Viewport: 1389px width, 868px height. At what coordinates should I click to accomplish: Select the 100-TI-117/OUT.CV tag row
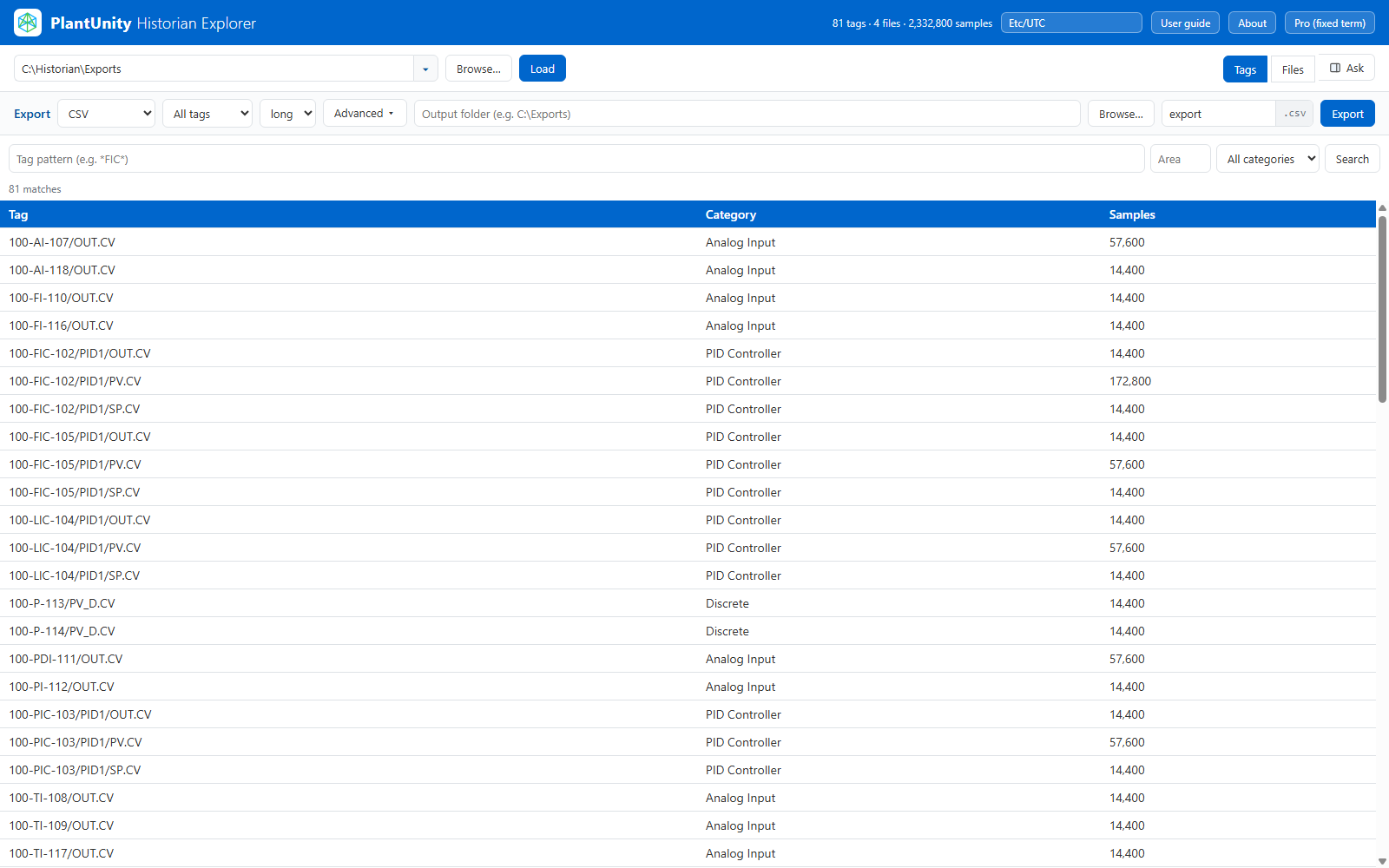688,853
